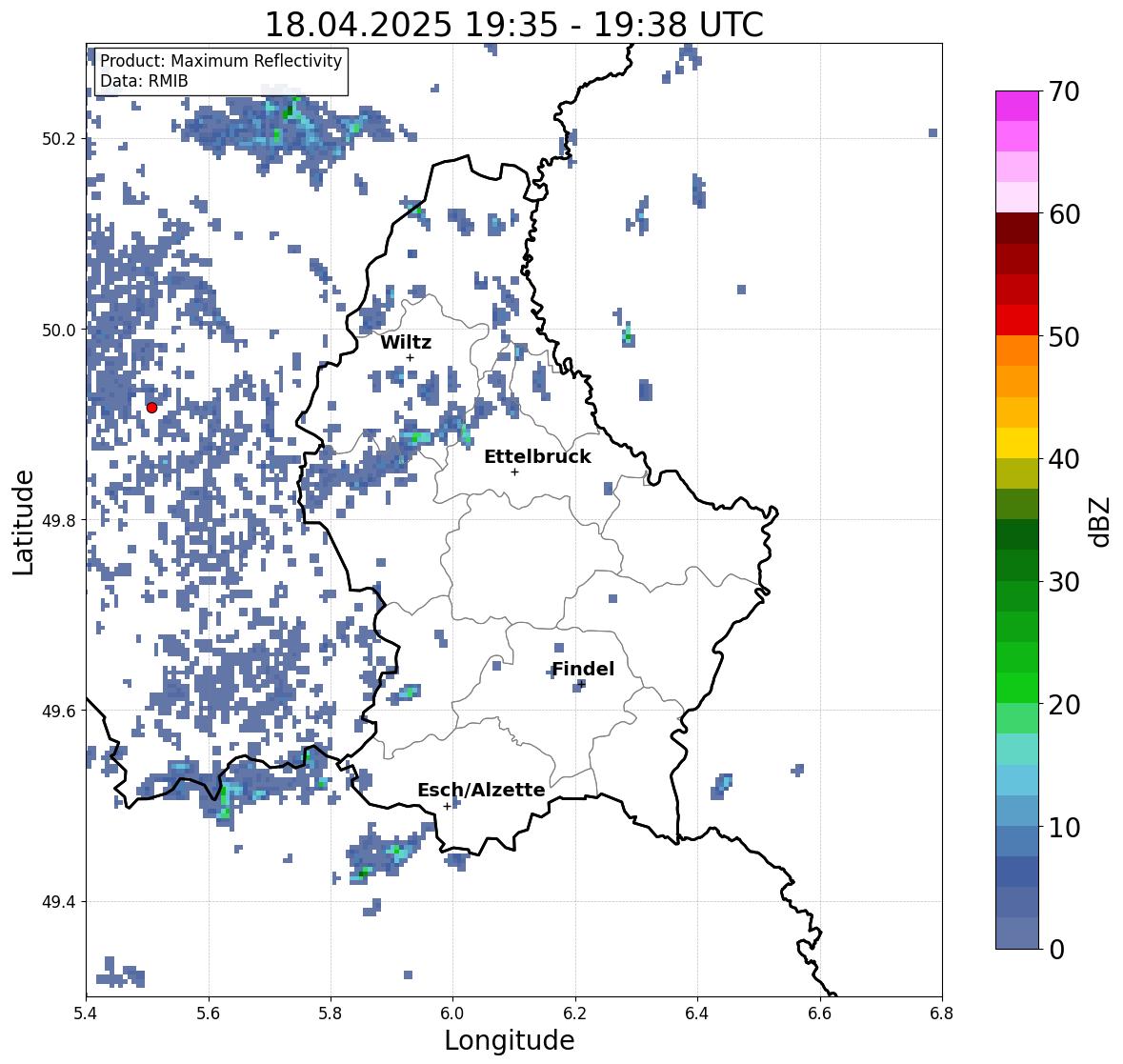This screenshot has width=1123, height=1064.
Task: Click the 30 tick on the colorbar
Action: click(x=1064, y=582)
